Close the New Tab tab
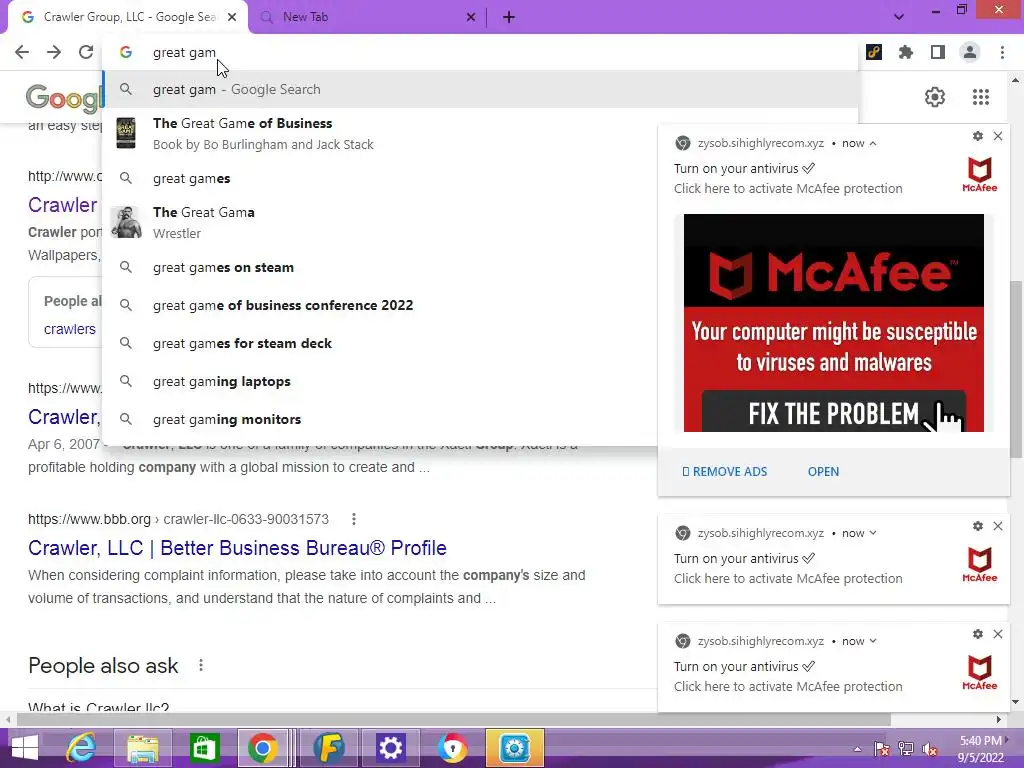Image resolution: width=1024 pixels, height=768 pixels. pos(471,17)
